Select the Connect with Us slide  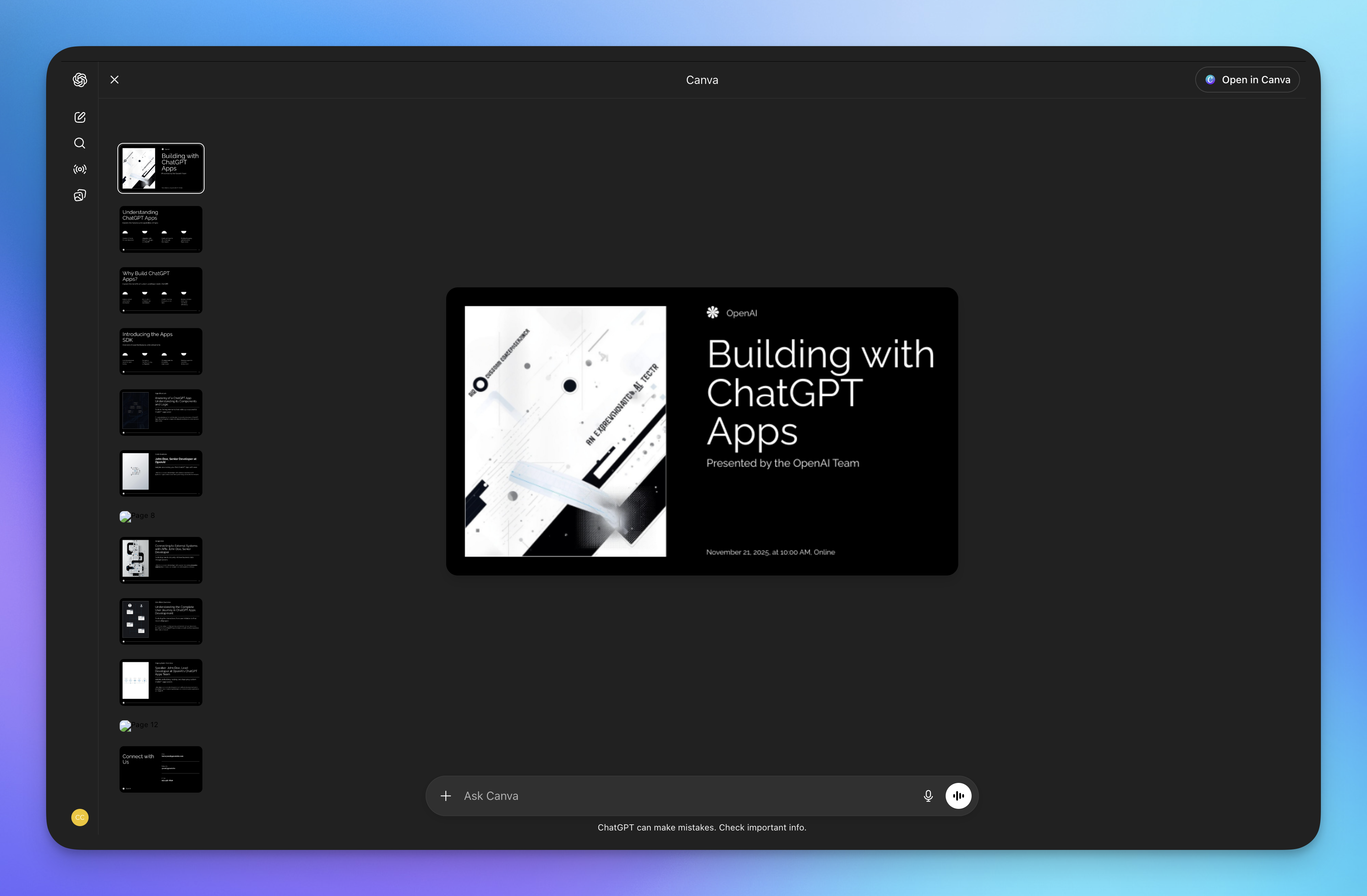161,769
